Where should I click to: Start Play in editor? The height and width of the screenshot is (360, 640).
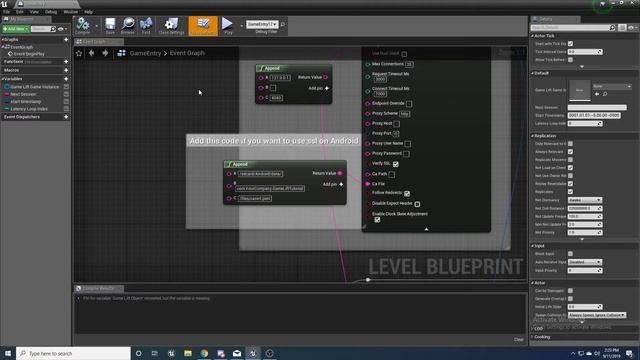point(228,25)
